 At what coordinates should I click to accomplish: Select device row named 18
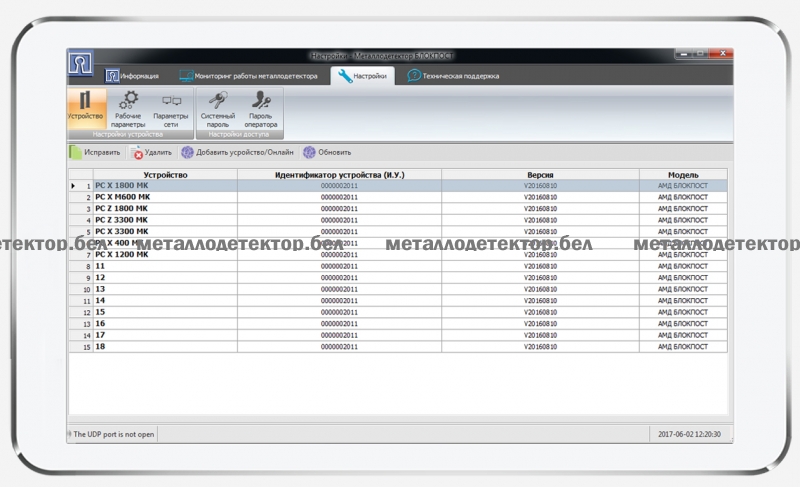click(x=165, y=347)
